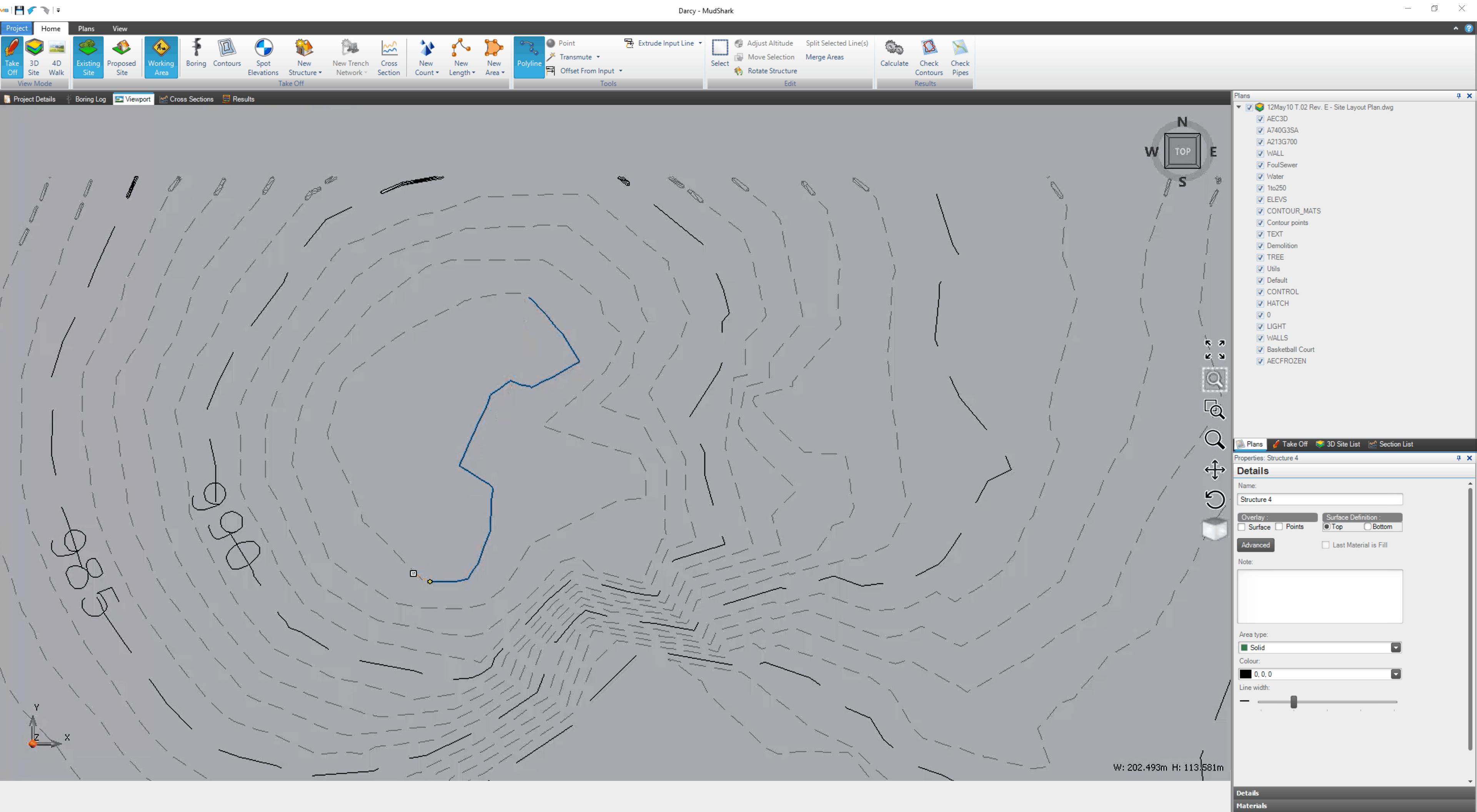Image resolution: width=1477 pixels, height=812 pixels.
Task: Click the Rotate Structure tool
Action: point(766,70)
